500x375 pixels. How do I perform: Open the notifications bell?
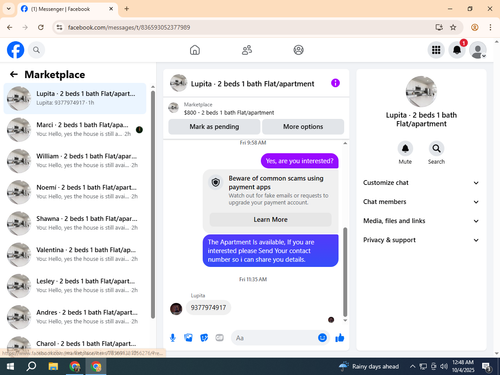click(x=457, y=50)
